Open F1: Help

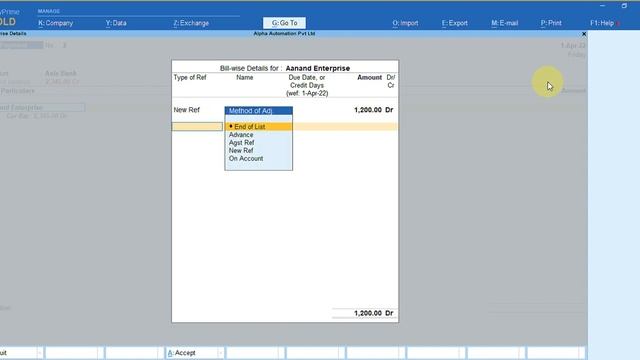602,23
